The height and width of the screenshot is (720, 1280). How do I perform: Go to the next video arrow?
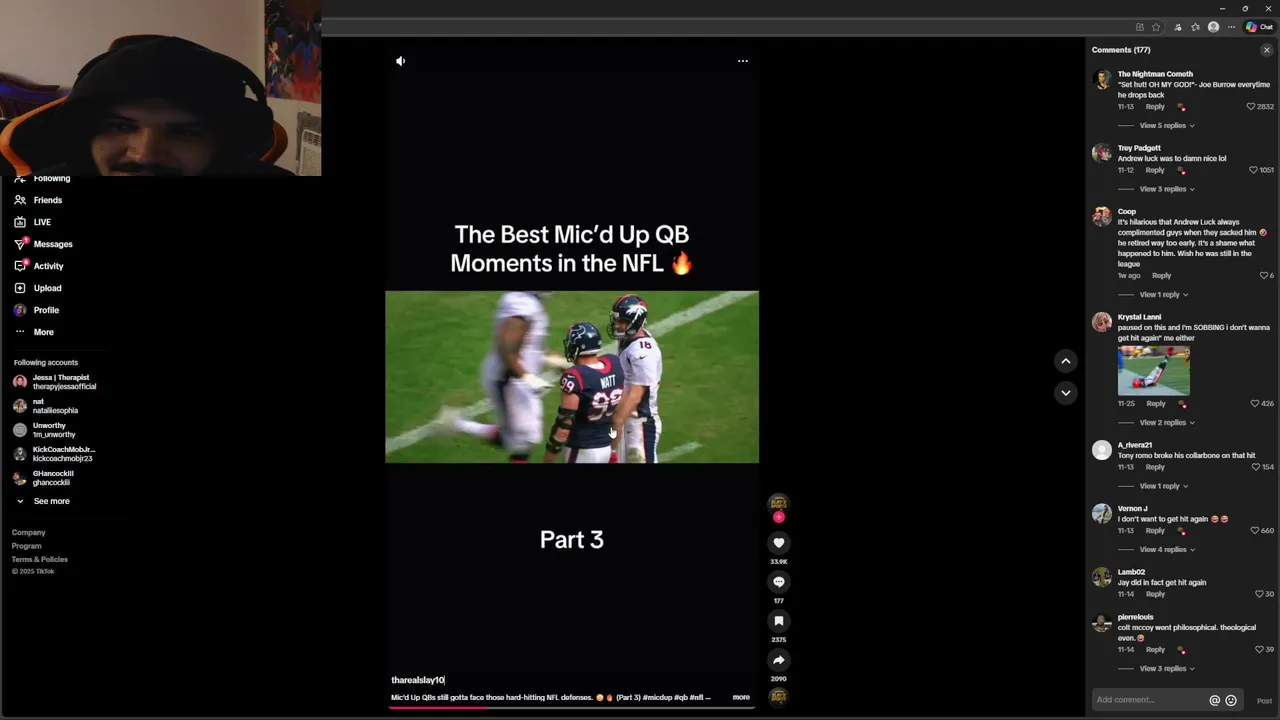(x=1065, y=393)
